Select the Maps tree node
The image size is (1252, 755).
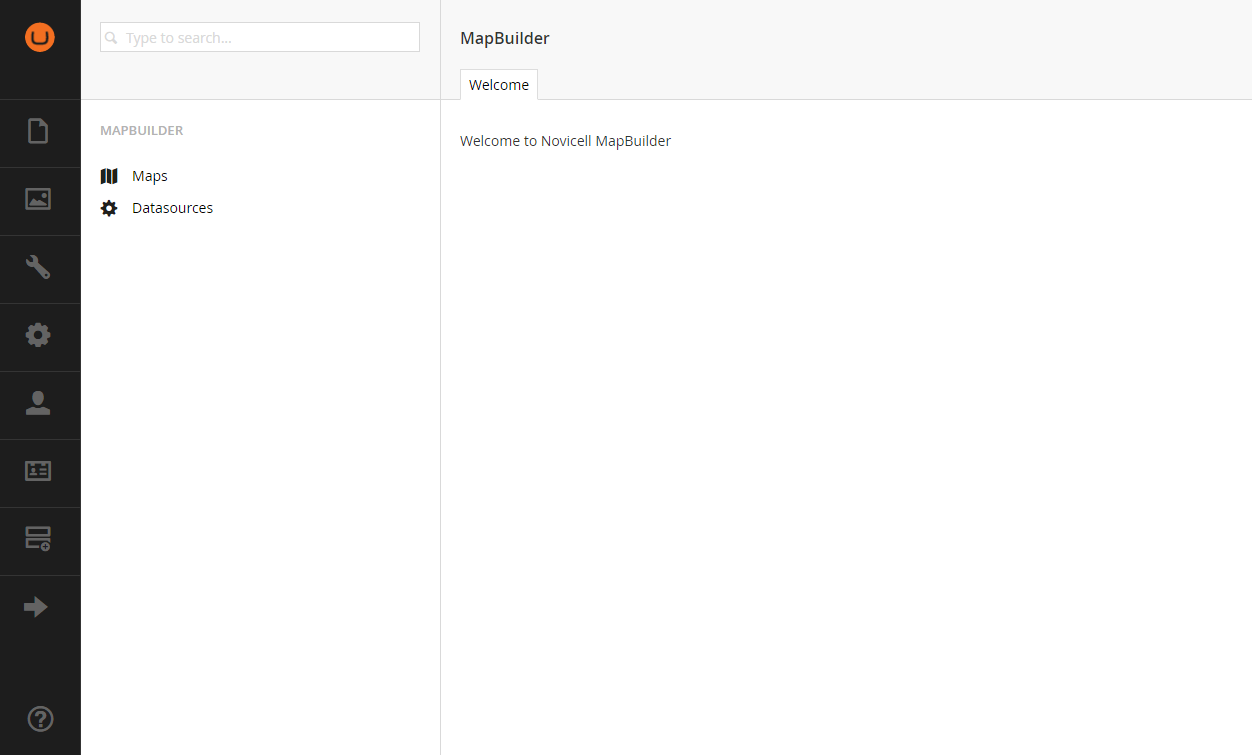150,176
